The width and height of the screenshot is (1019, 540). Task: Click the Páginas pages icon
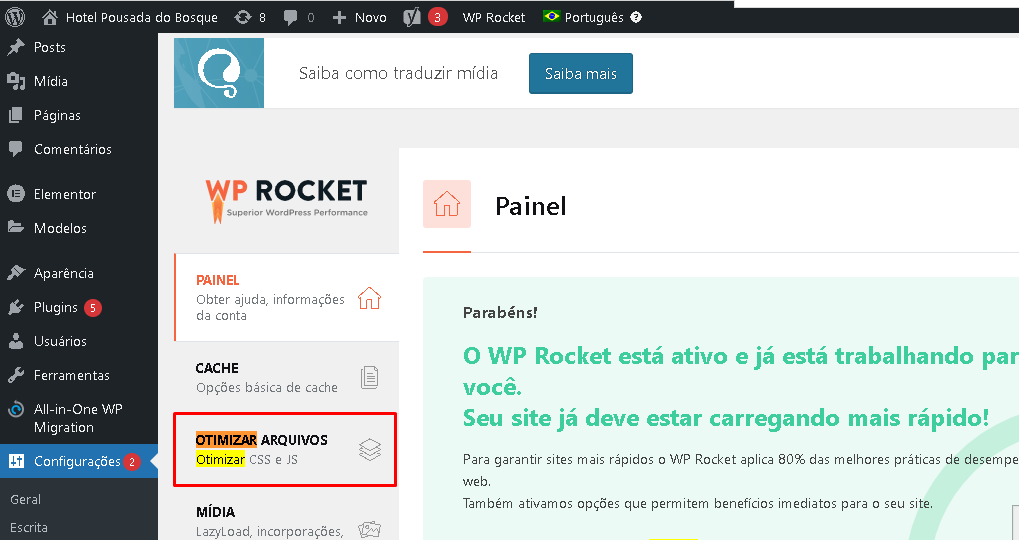coord(16,115)
